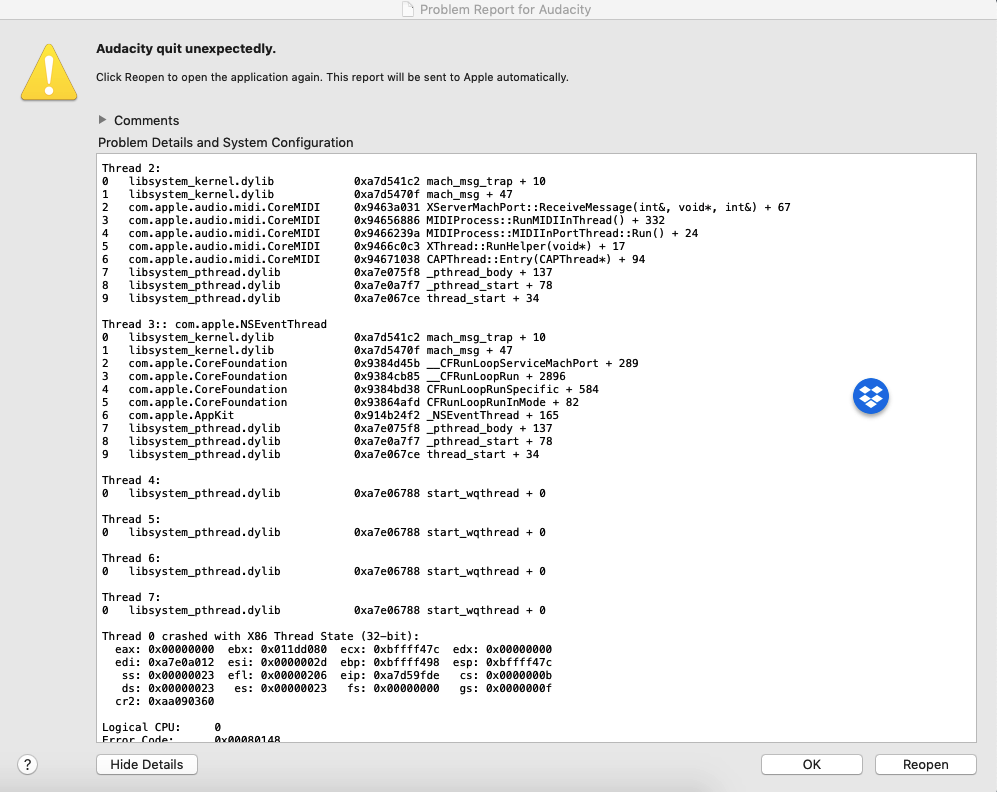
Task: Click the Comments label
Action: [x=146, y=120]
